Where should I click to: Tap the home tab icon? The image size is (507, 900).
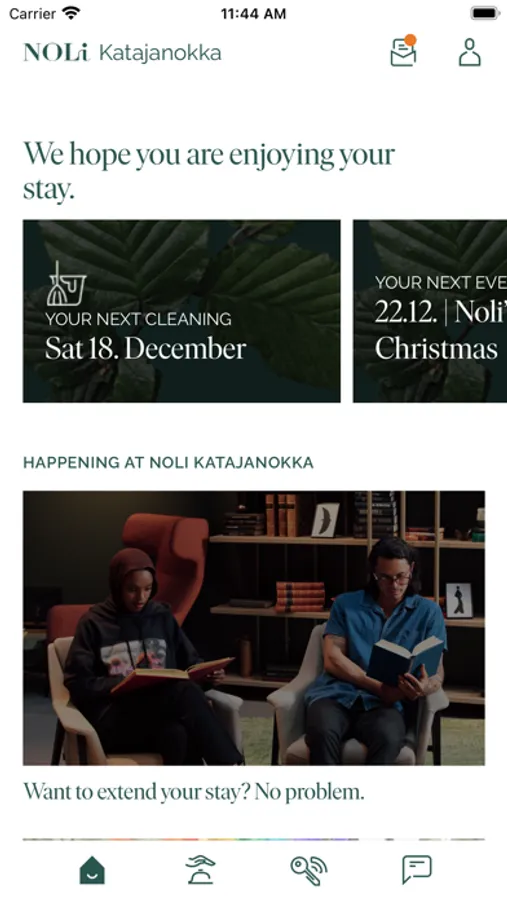[x=92, y=870]
